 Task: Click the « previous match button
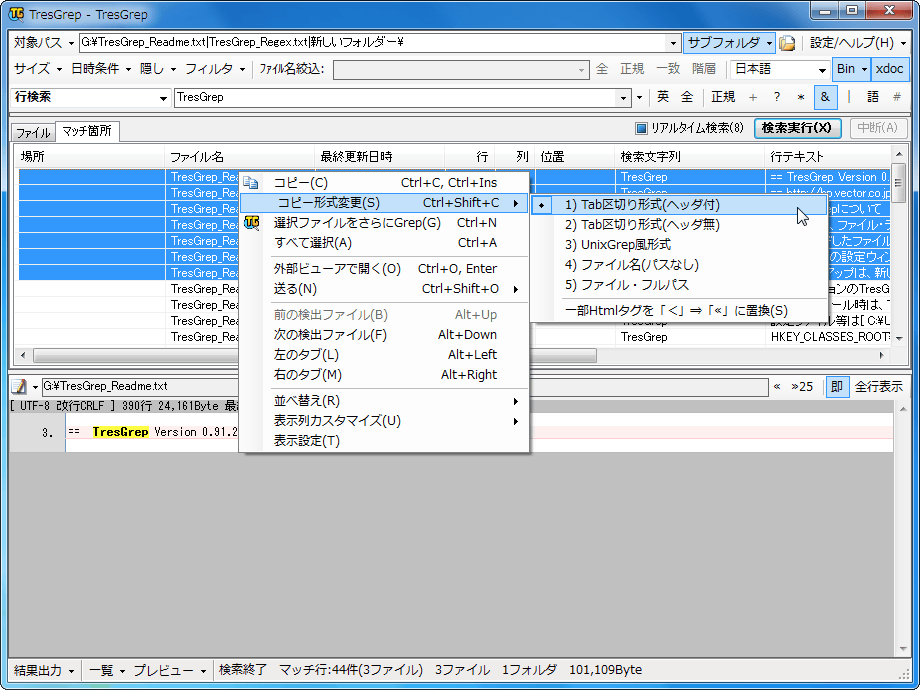(777, 387)
